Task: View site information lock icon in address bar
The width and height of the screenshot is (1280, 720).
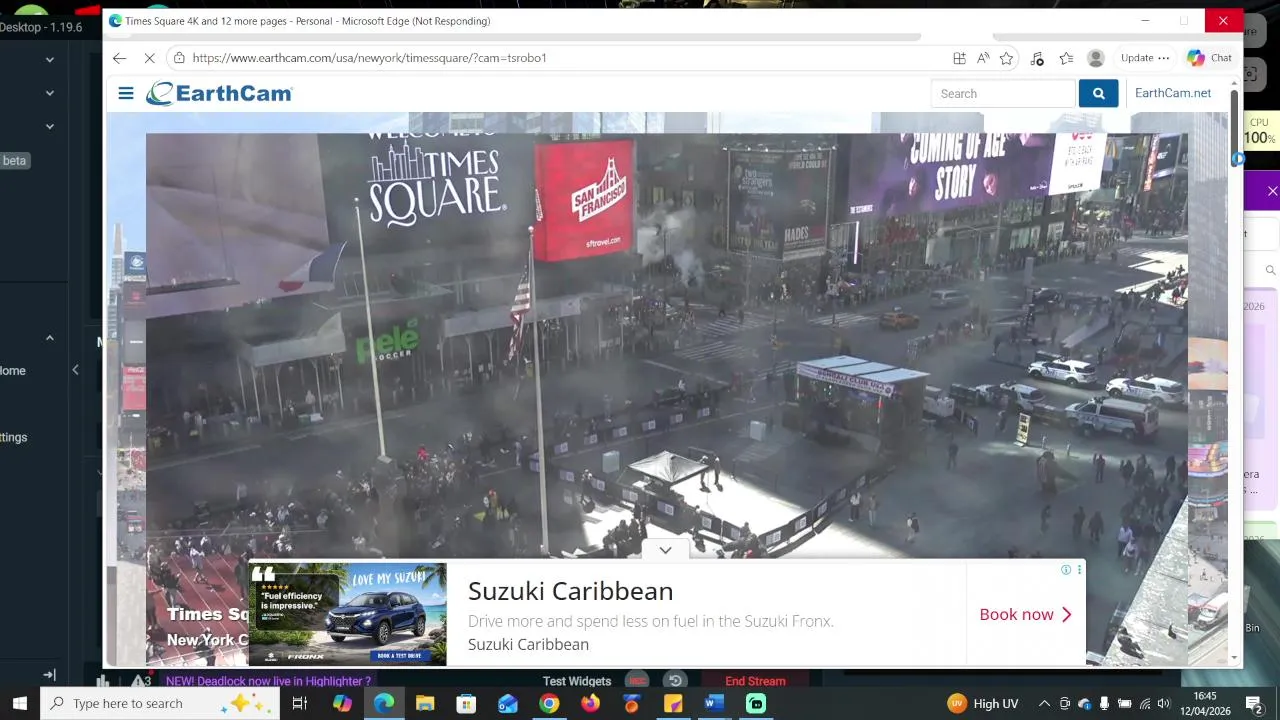Action: pos(179,58)
